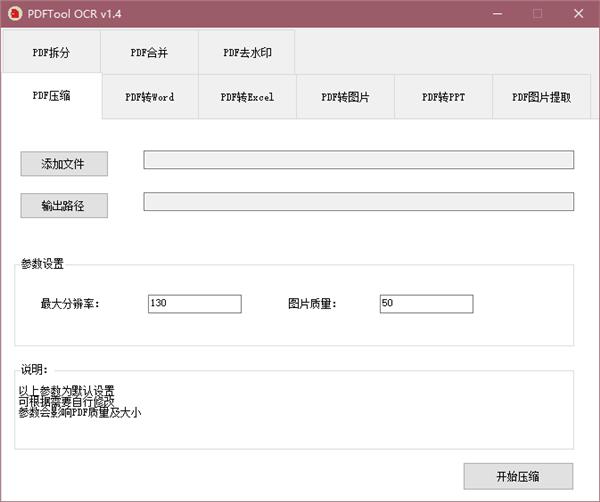Switch to the PDF拆分 tab
Viewport: 600px width, 502px height.
(52, 52)
